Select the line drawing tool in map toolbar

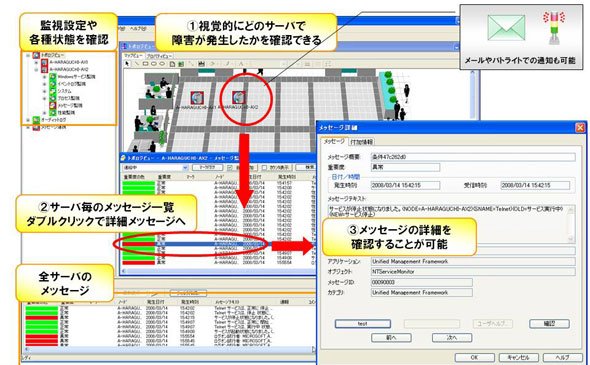pos(137,64)
